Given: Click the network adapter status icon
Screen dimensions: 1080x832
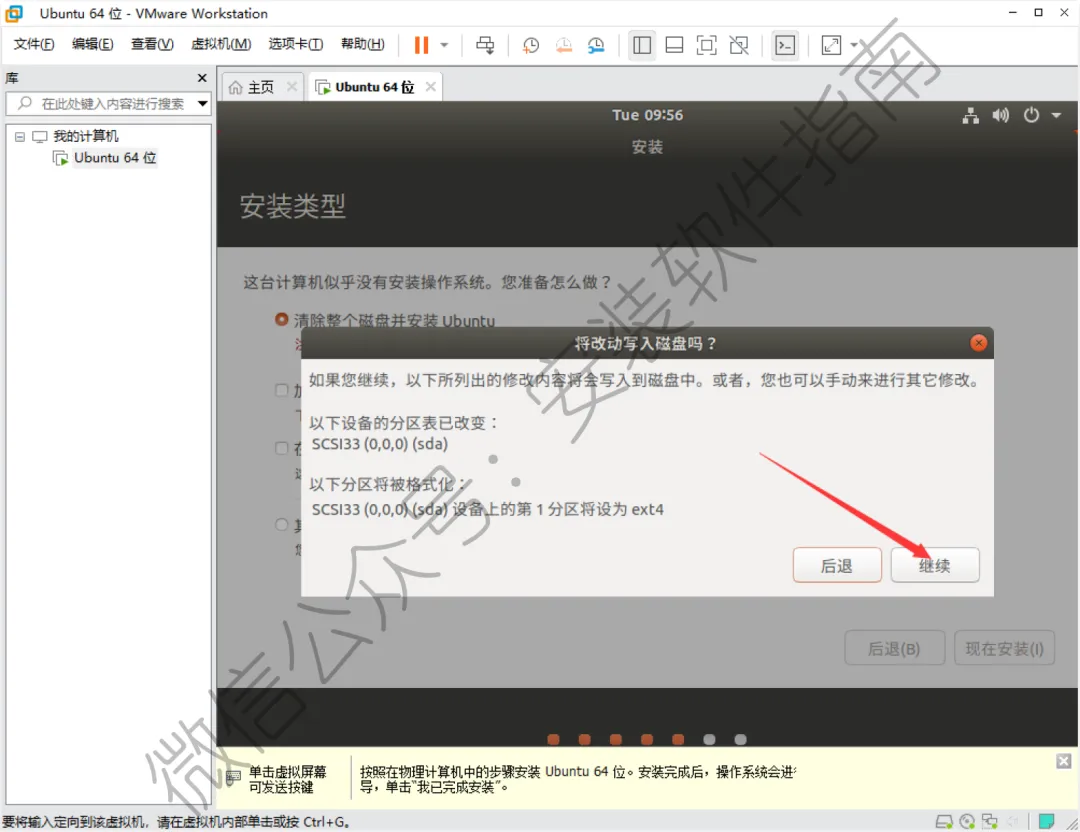Looking at the screenshot, I should [990, 822].
